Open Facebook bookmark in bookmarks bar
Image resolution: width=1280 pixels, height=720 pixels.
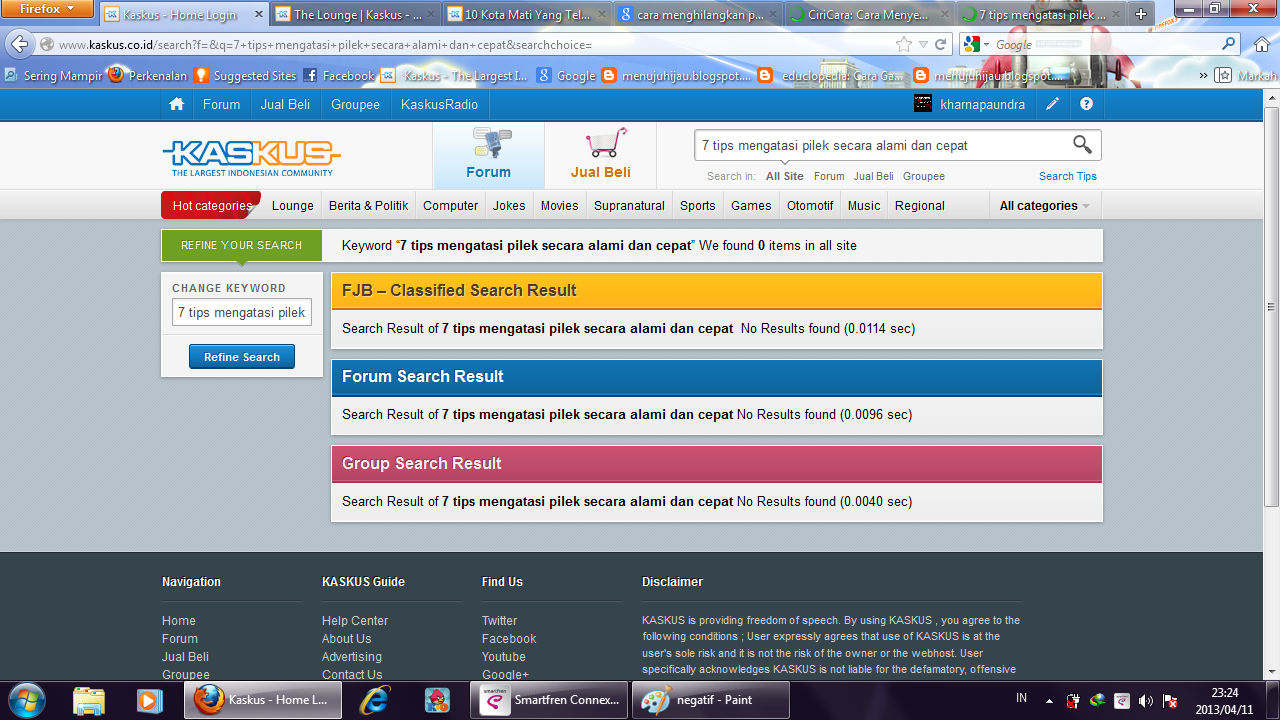tap(339, 75)
